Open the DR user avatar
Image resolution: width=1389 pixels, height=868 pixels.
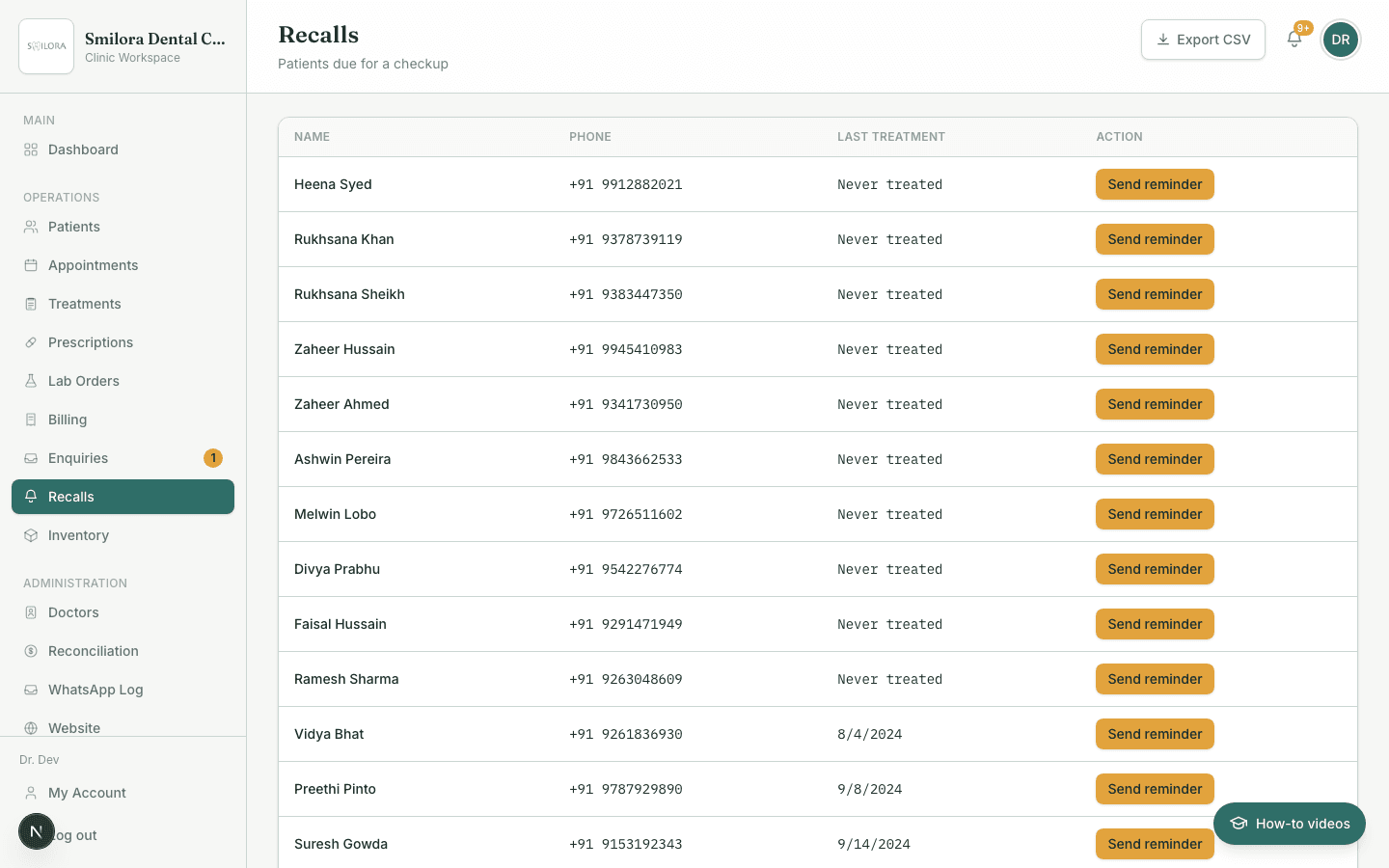(x=1341, y=40)
